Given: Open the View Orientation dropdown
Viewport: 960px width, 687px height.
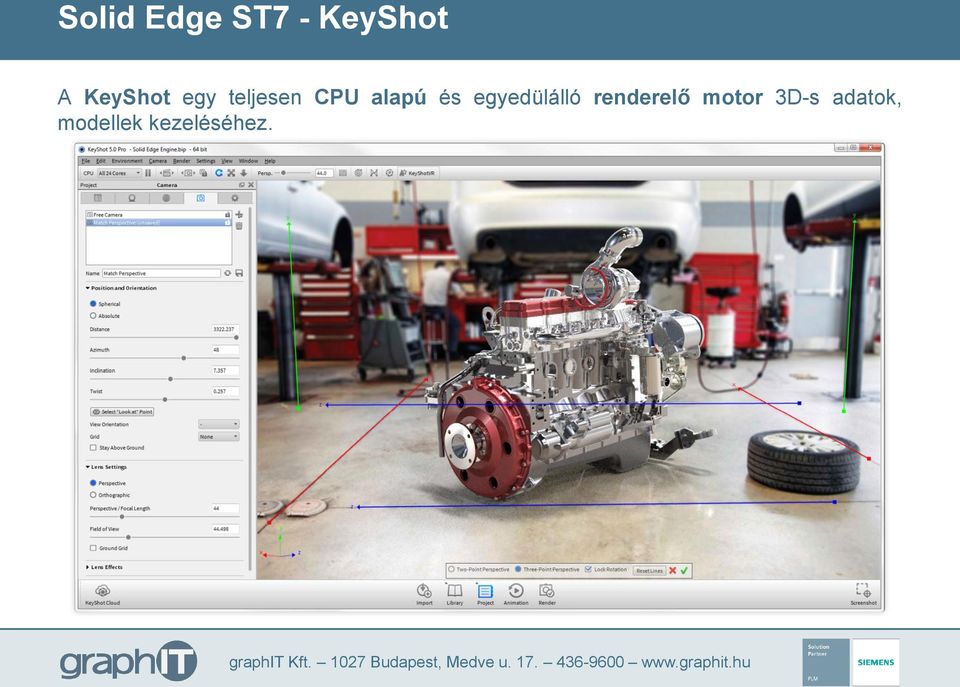Looking at the screenshot, I should click(x=219, y=424).
